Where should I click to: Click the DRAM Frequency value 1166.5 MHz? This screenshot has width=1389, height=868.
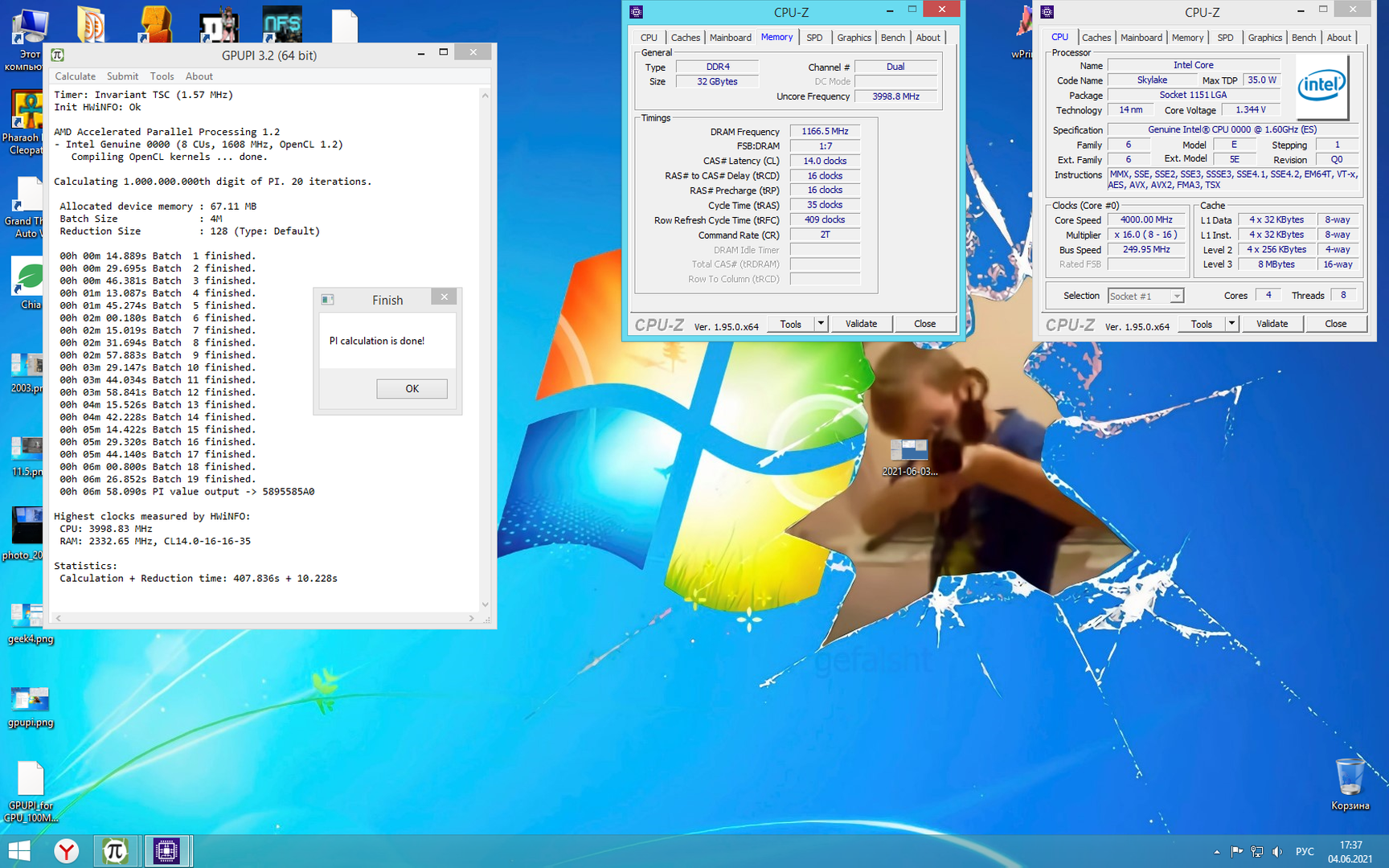click(825, 131)
